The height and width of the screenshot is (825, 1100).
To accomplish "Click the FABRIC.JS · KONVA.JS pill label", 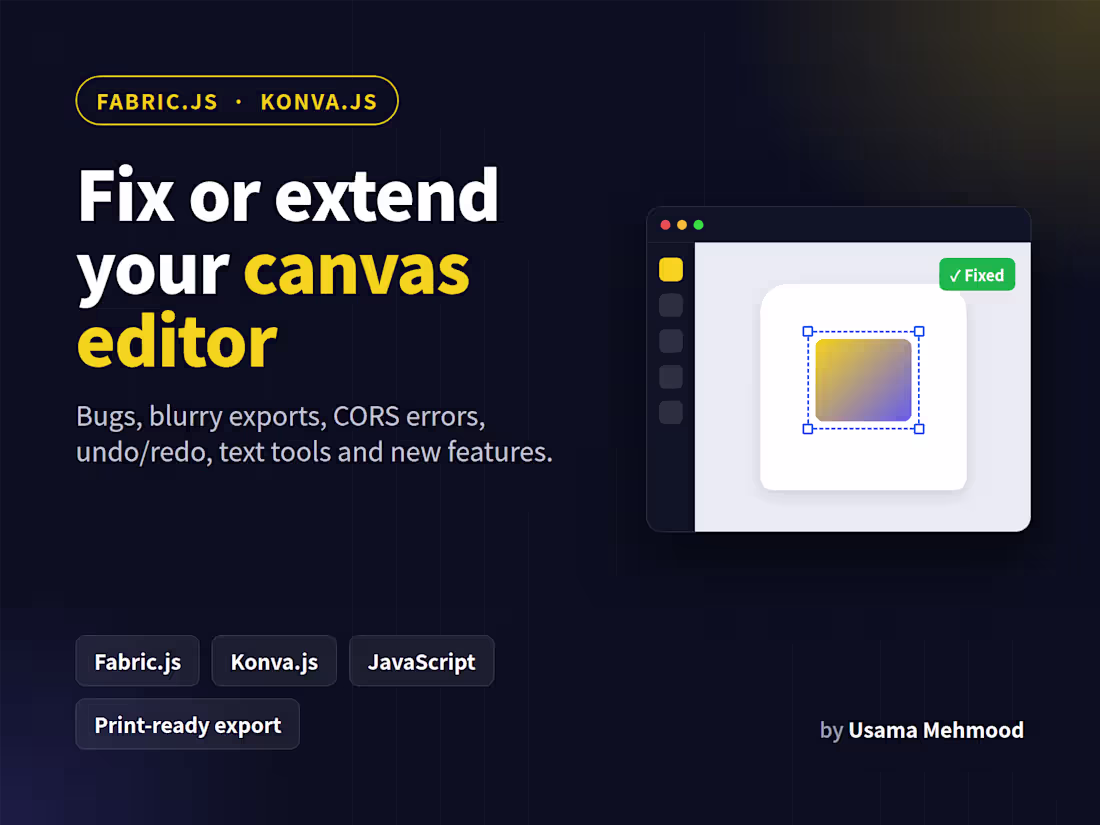I will coord(237,101).
